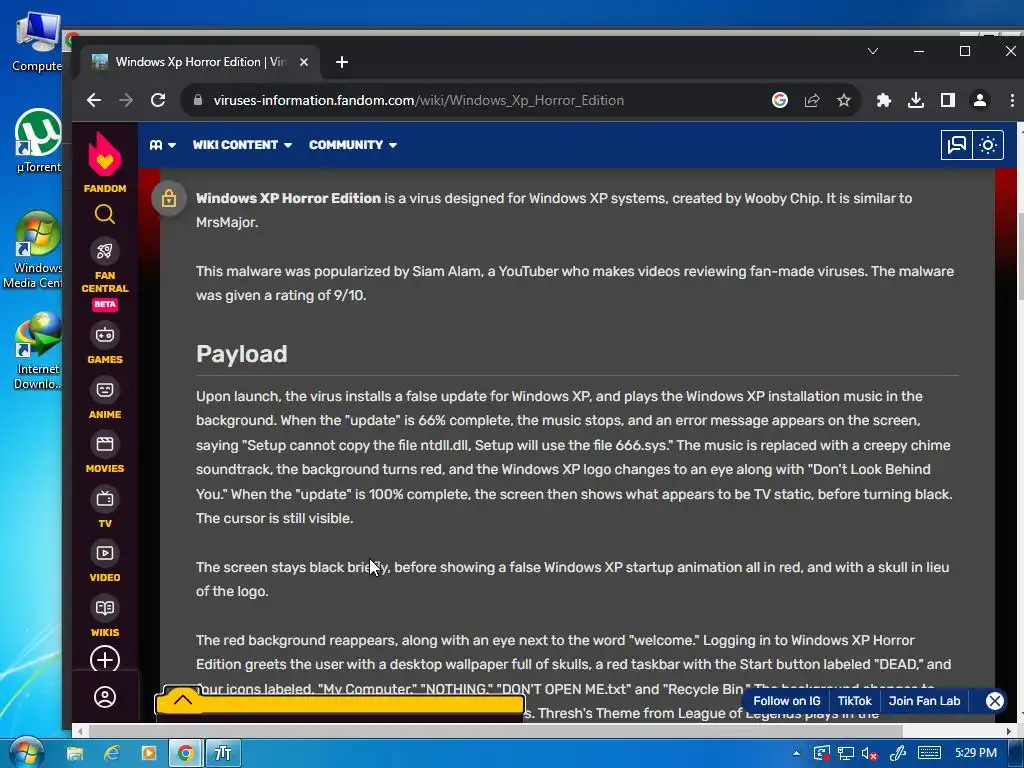Click the horizontal scrollbar
This screenshot has width=1024, height=768.
[495, 731]
